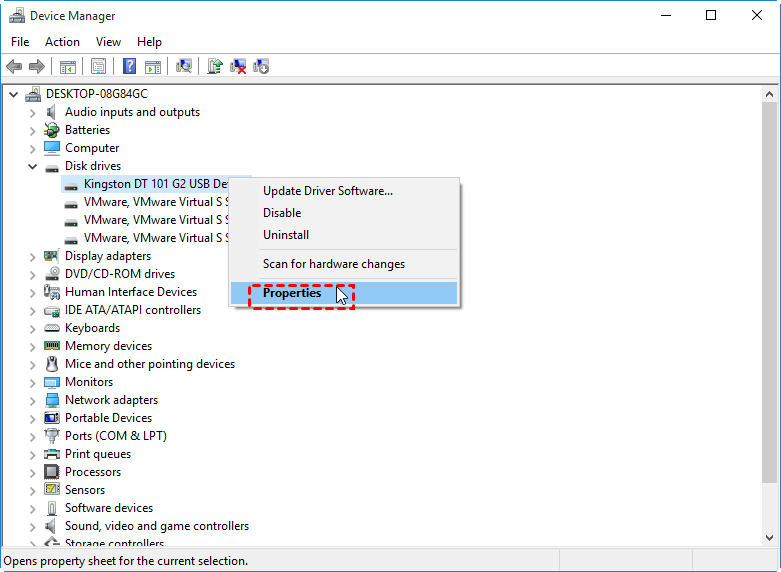Click the Network adapters icon
This screenshot has height=572, width=781.
[52, 400]
